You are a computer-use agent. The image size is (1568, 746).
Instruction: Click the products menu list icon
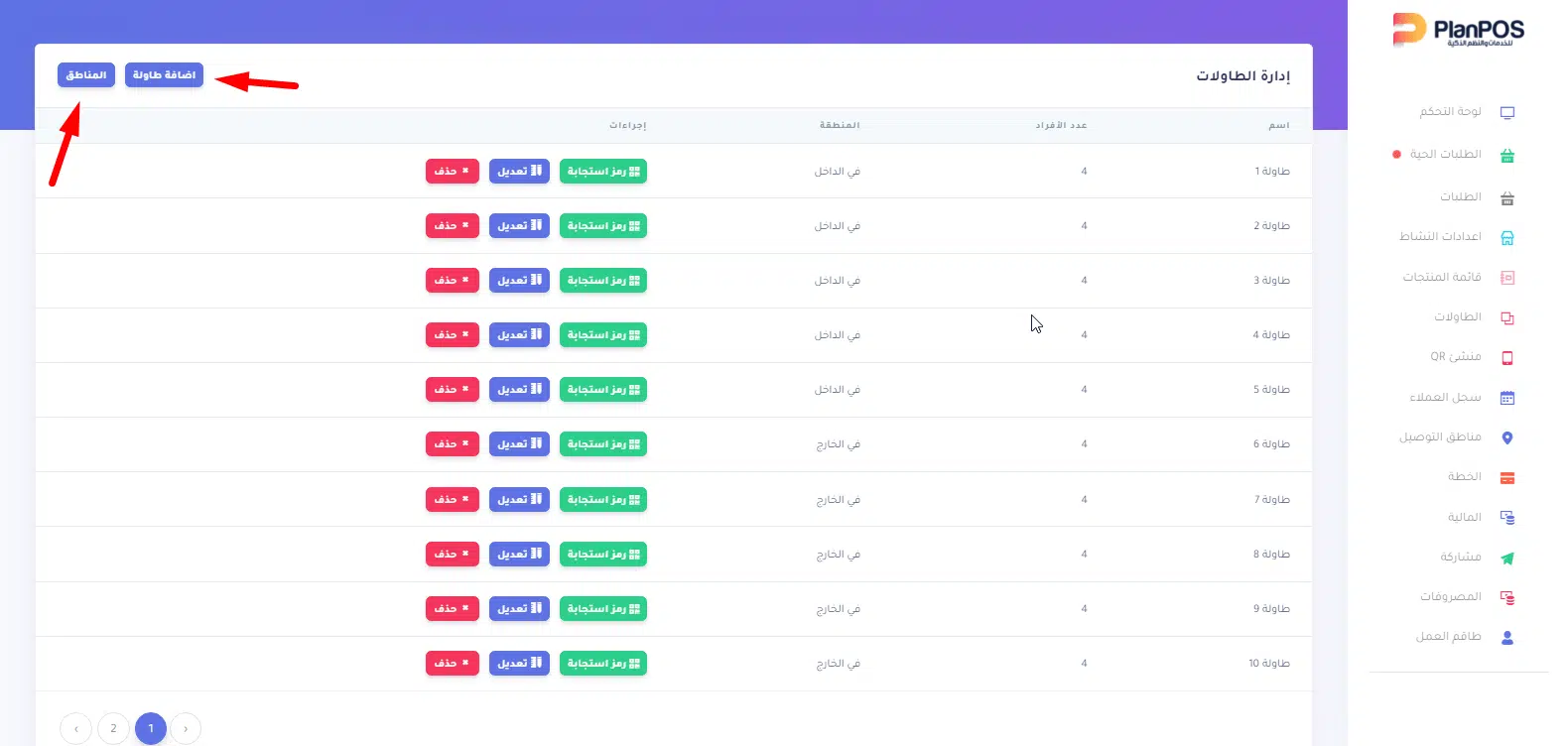[1507, 278]
